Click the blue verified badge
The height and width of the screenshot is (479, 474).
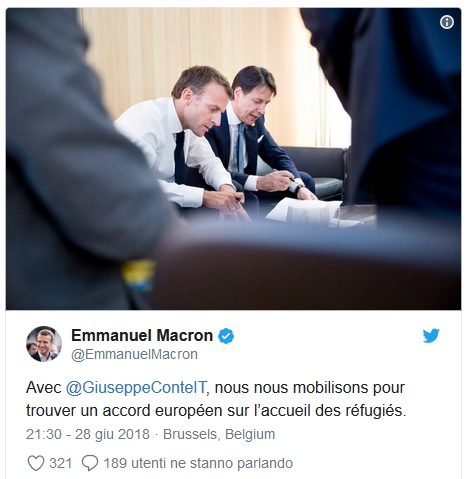tap(226, 336)
